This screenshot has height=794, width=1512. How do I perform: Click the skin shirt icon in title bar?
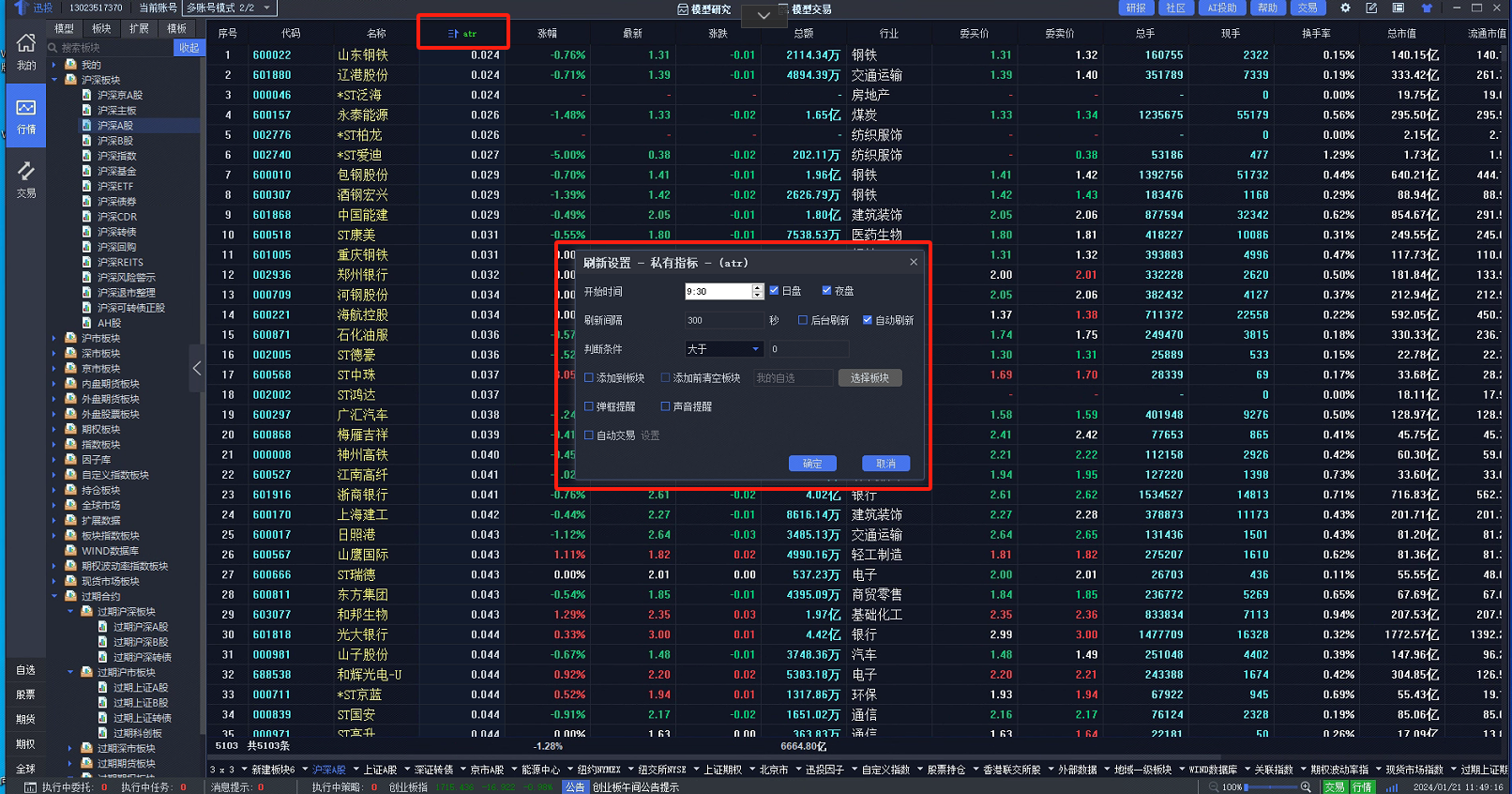[1427, 8]
